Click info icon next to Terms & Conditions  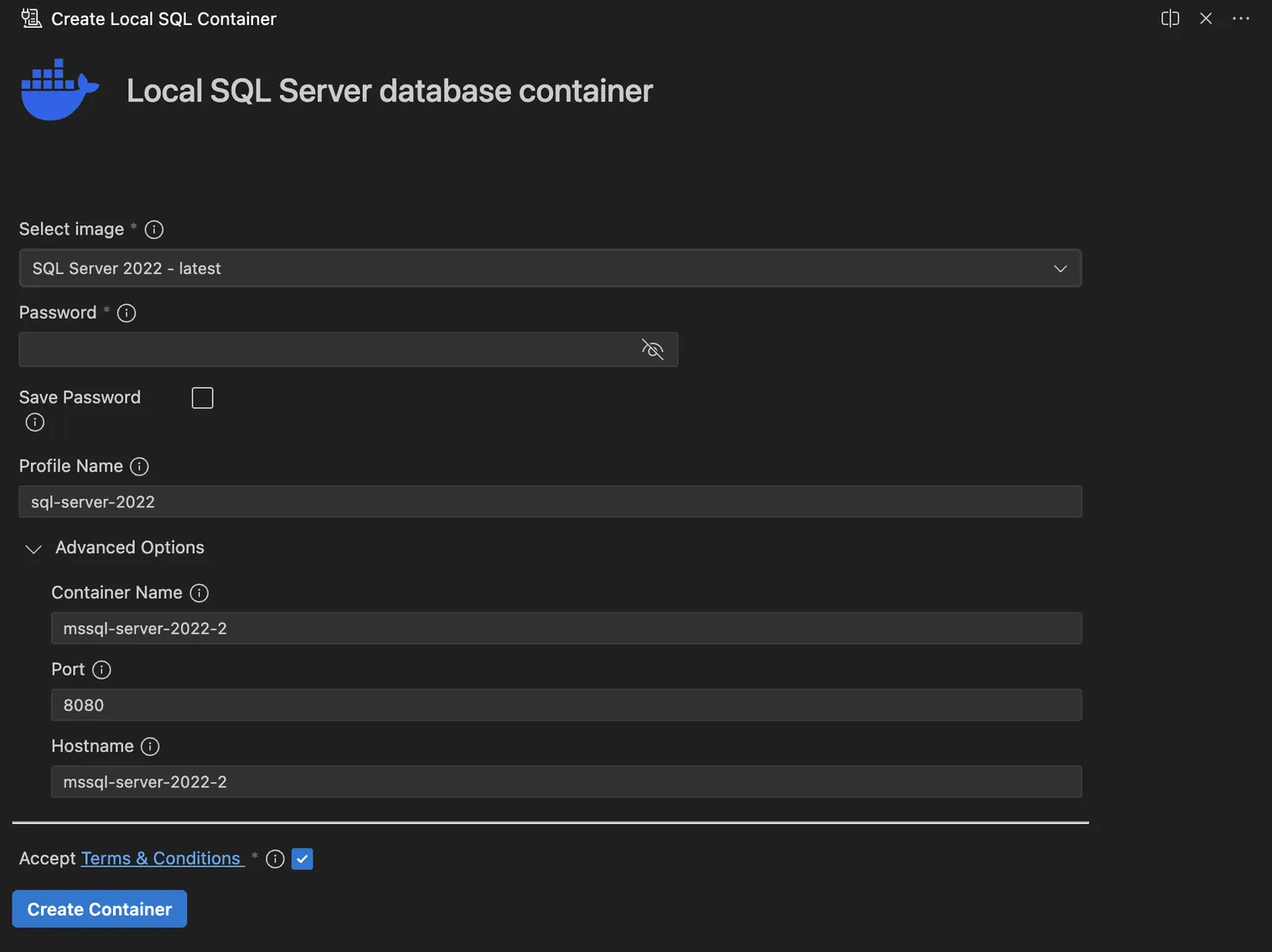point(275,859)
